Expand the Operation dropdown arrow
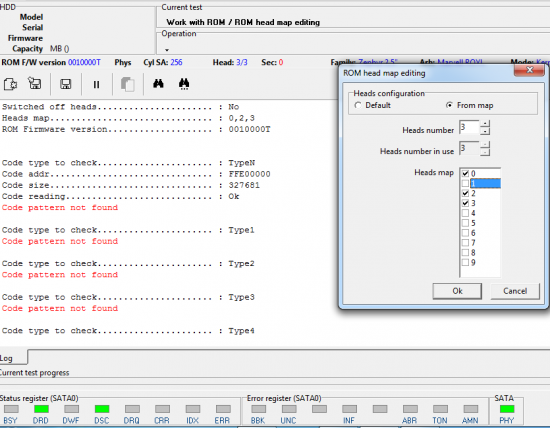The width and height of the screenshot is (550, 428). point(167,50)
